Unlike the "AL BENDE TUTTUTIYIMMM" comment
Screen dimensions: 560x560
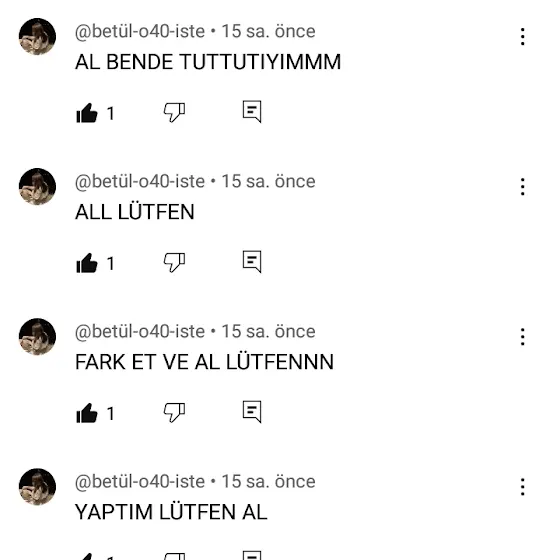coord(87,113)
